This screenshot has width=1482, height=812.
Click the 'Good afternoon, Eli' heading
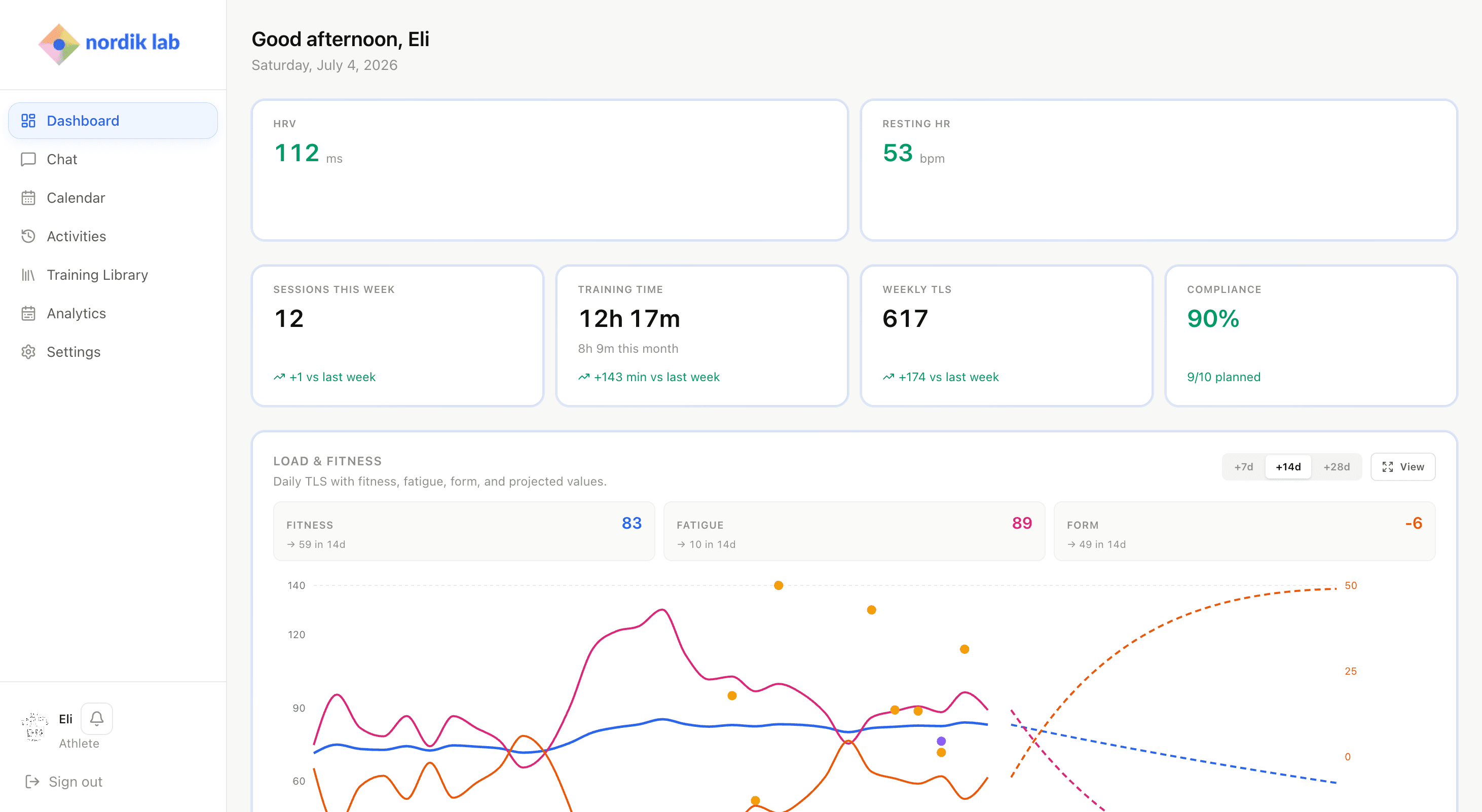pyautogui.click(x=340, y=39)
